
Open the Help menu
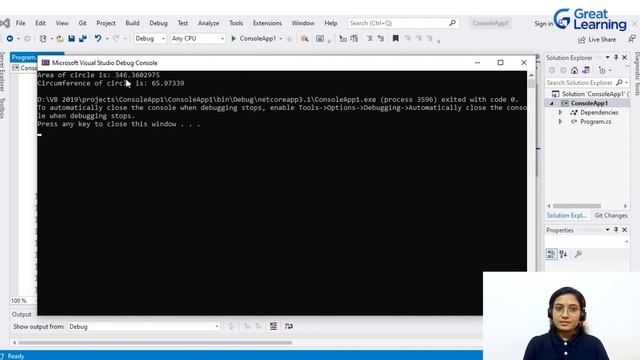331,23
